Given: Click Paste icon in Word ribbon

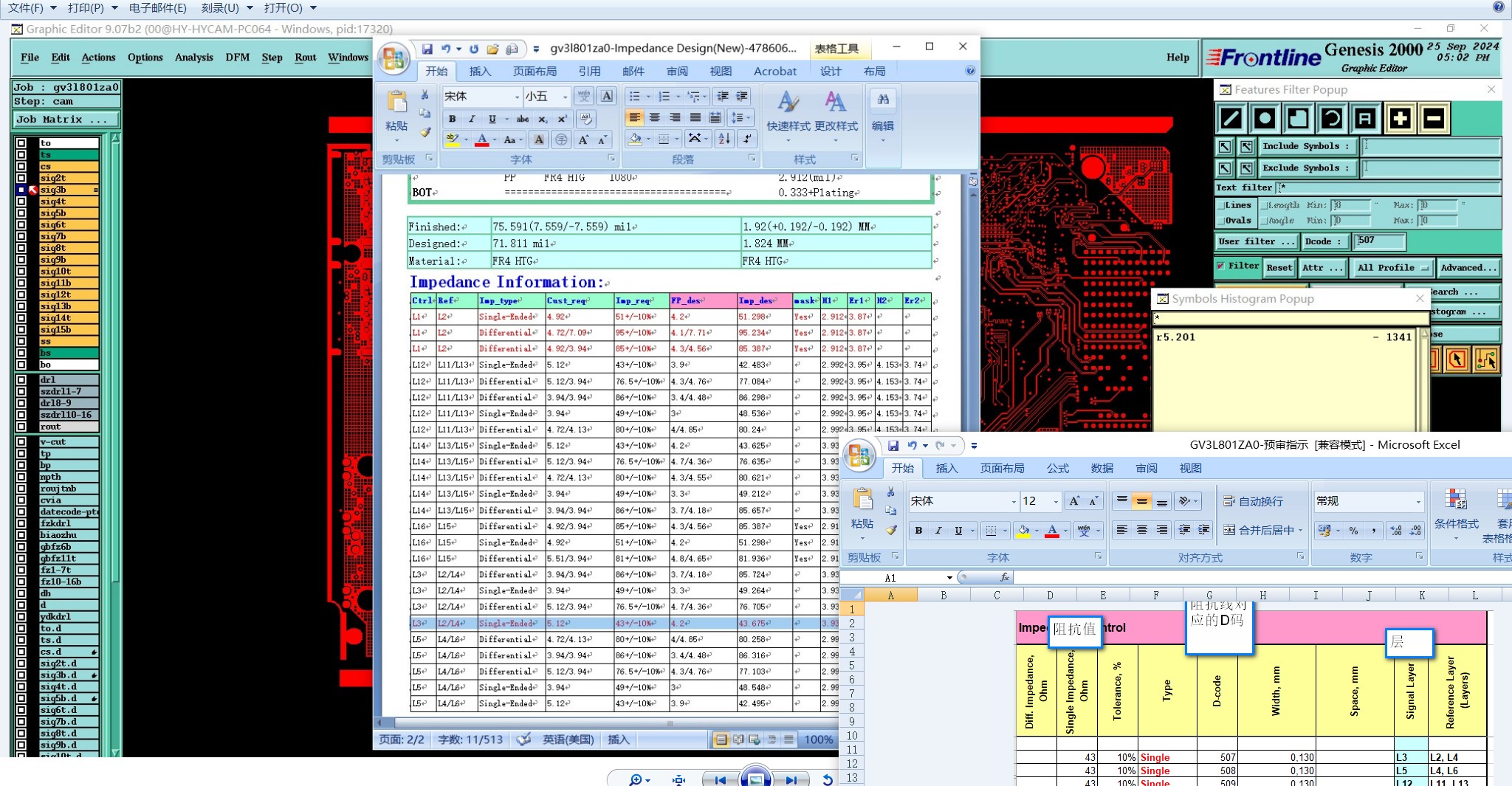Looking at the screenshot, I should coord(396,103).
